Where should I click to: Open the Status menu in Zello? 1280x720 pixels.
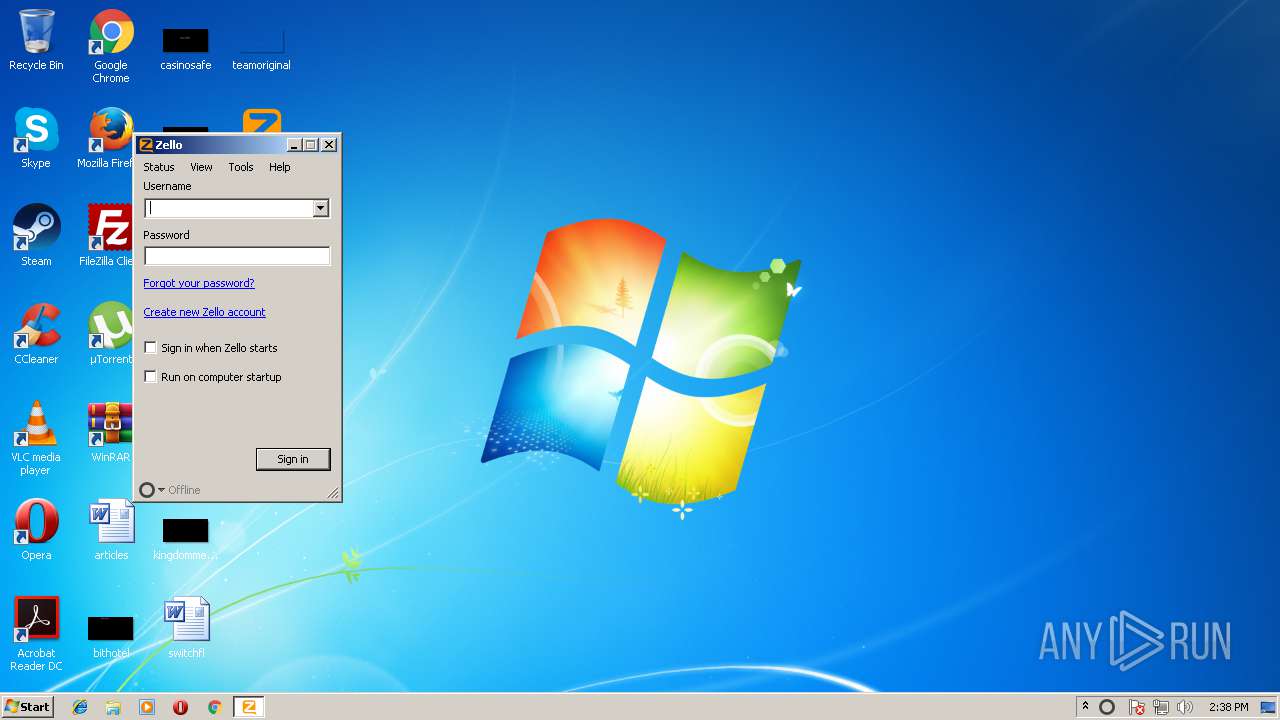tap(159, 167)
